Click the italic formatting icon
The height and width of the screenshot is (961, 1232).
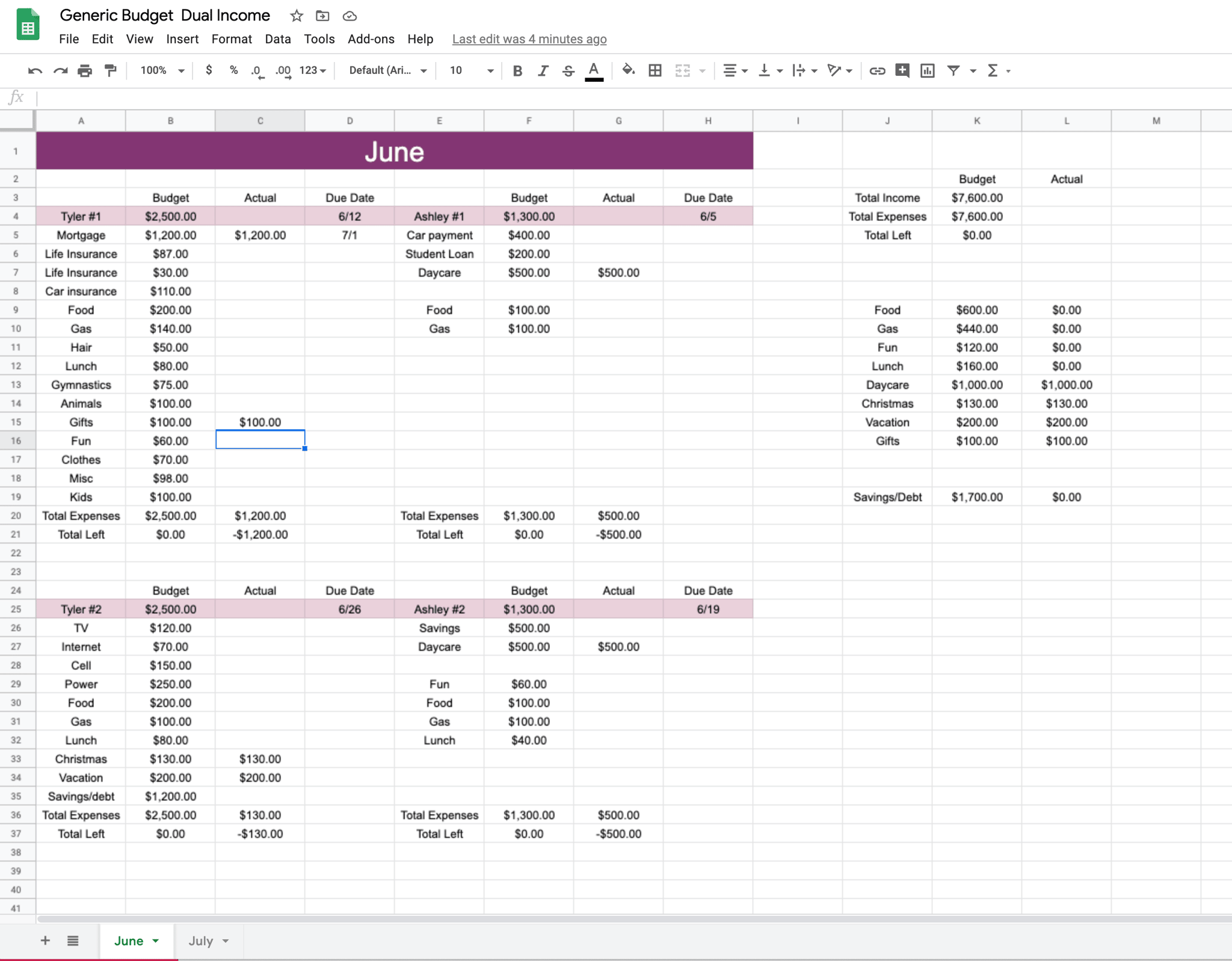(541, 70)
